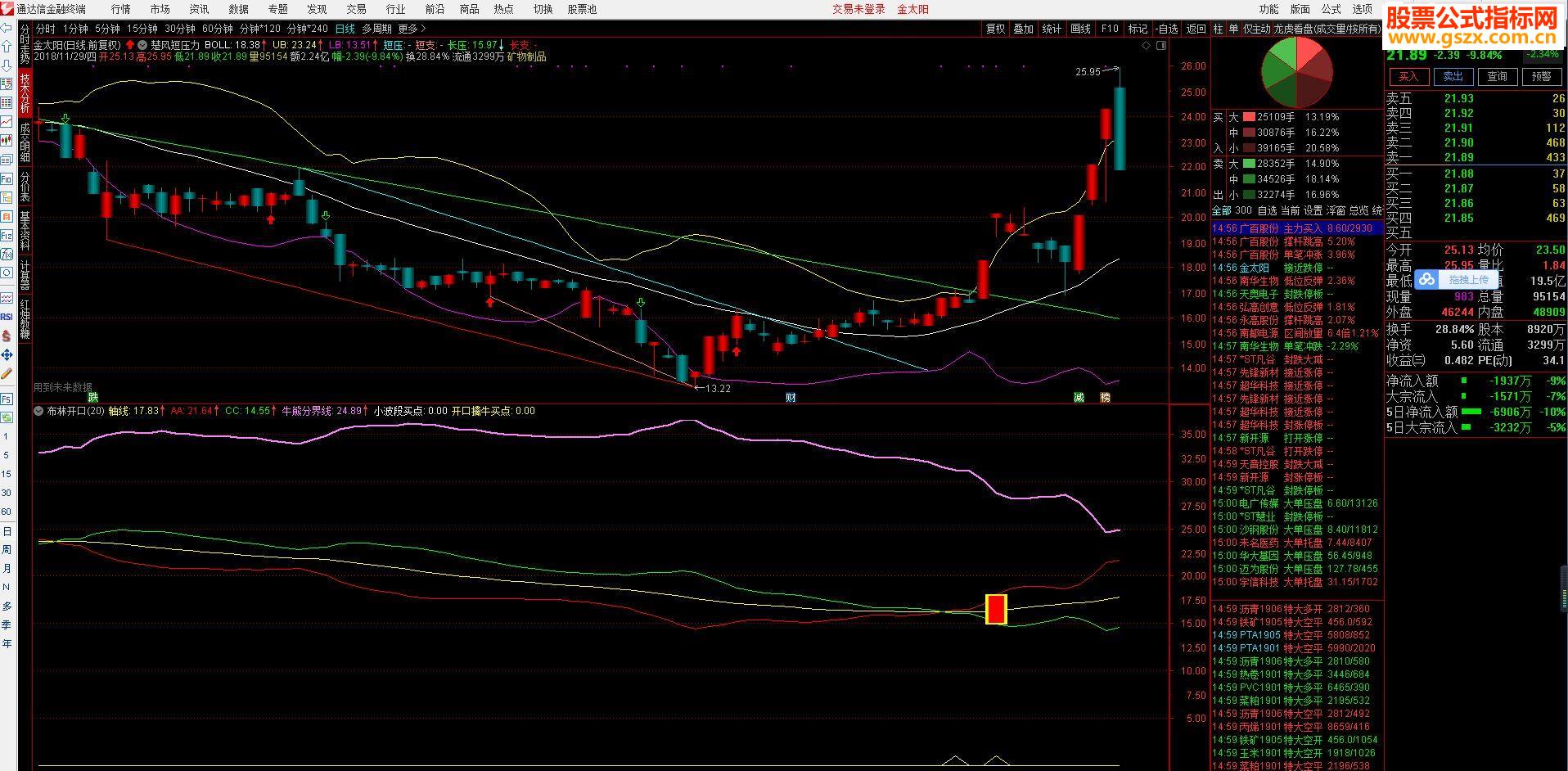The height and width of the screenshot is (771, 1568).
Task: Open the candlestick chart icon in left toolbar
Action: (7, 141)
